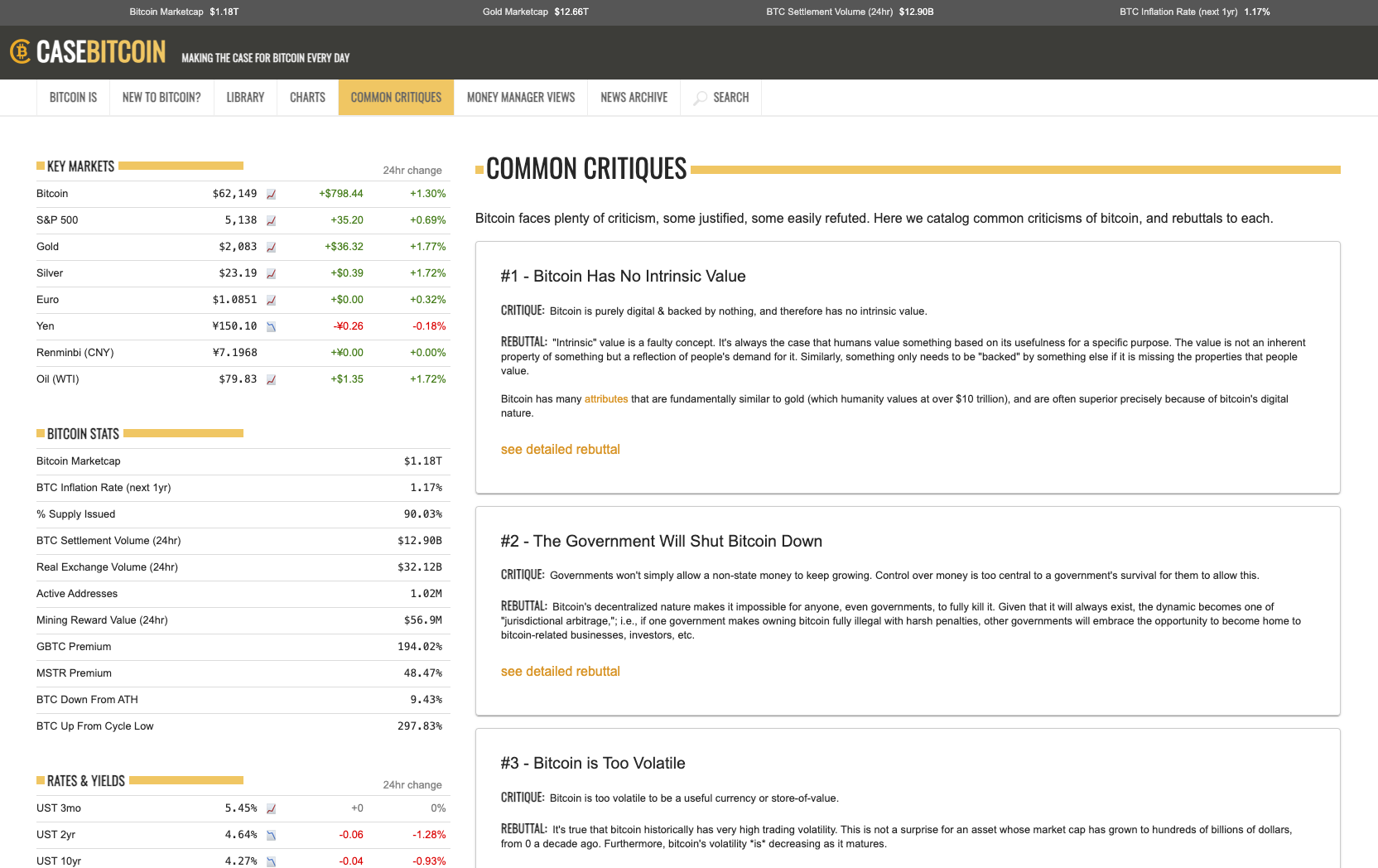Open the UST 10yr chart icon
Screen dimensions: 1378x868
[271, 862]
